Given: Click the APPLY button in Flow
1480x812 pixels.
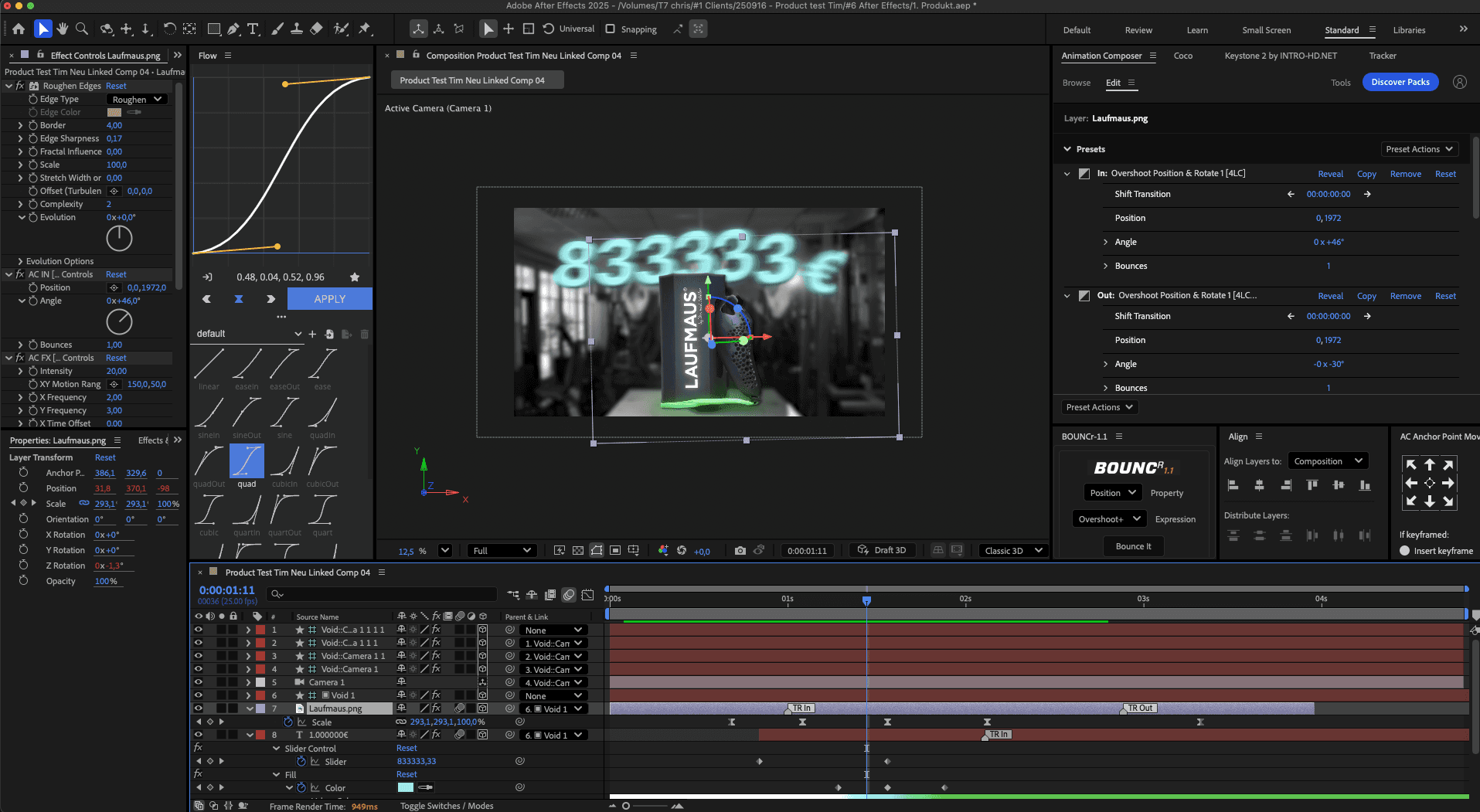Looking at the screenshot, I should click(x=330, y=299).
